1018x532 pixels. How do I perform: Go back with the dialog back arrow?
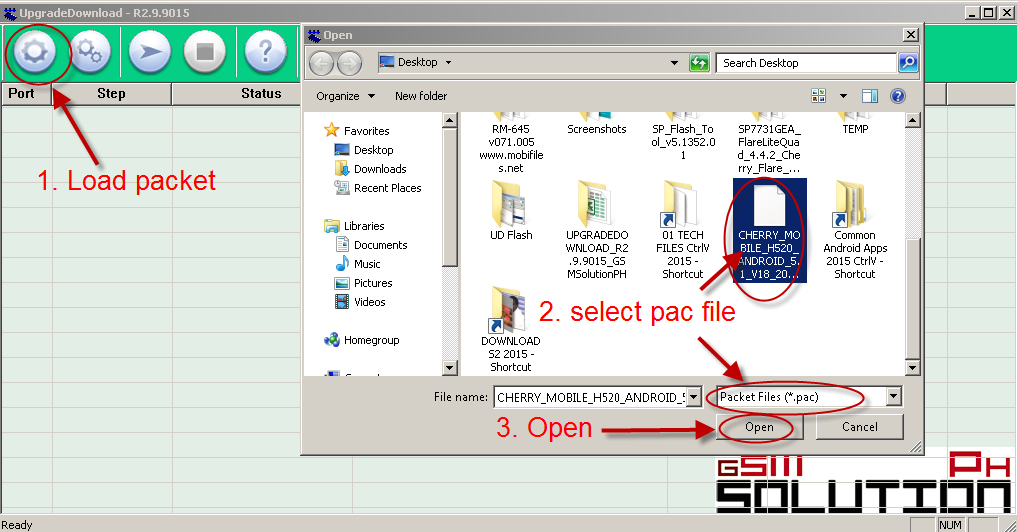point(321,63)
